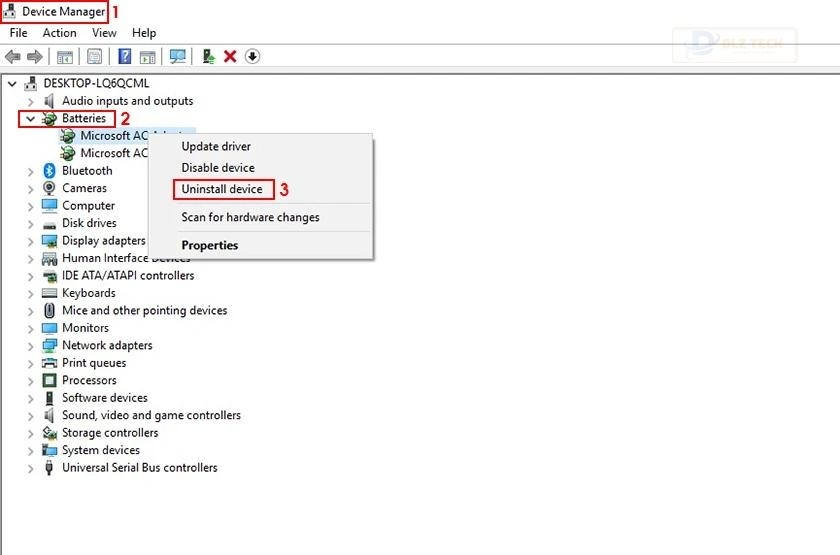
Task: Click the red X Uninstall device icon
Action: 230,56
